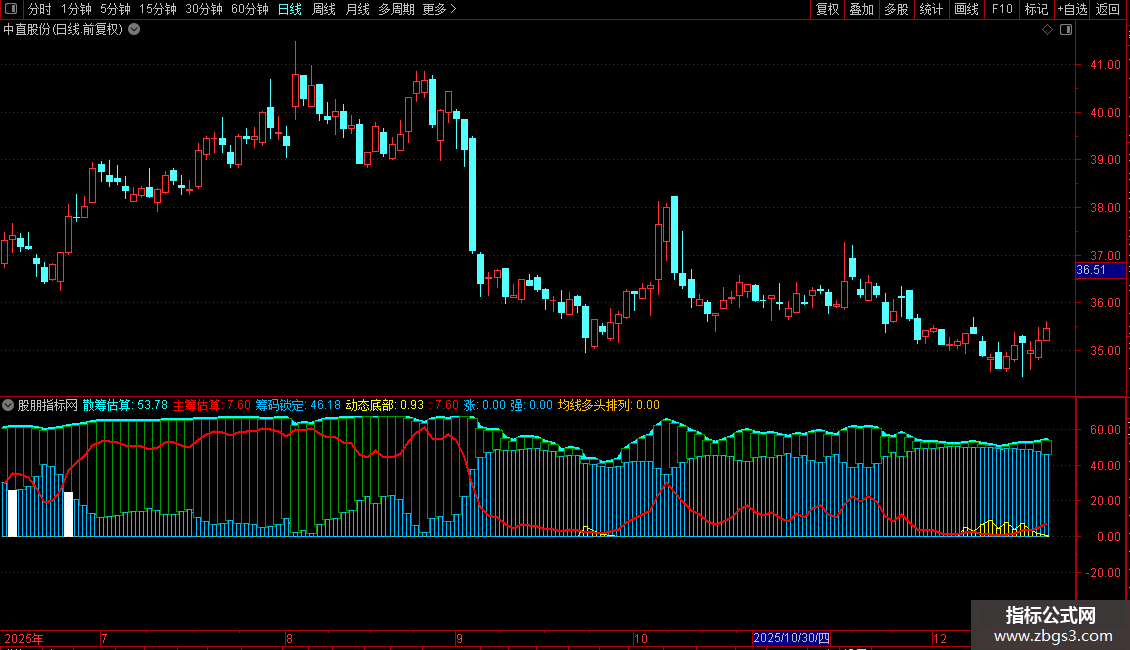Click the month 12 timeline label
Screen dimensions: 1130x650
[x=940, y=638]
